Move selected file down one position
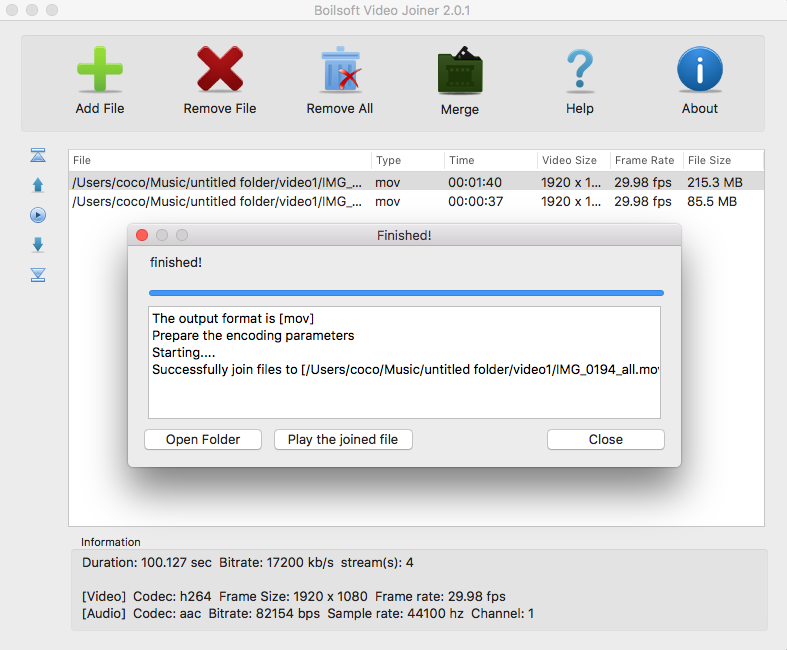This screenshot has height=650, width=787. 38,245
